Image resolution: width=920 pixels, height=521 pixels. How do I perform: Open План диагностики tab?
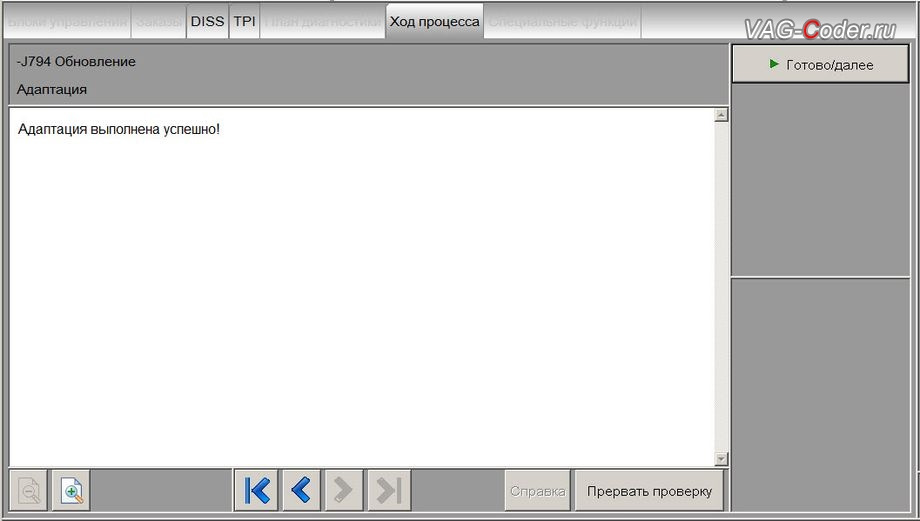click(323, 22)
